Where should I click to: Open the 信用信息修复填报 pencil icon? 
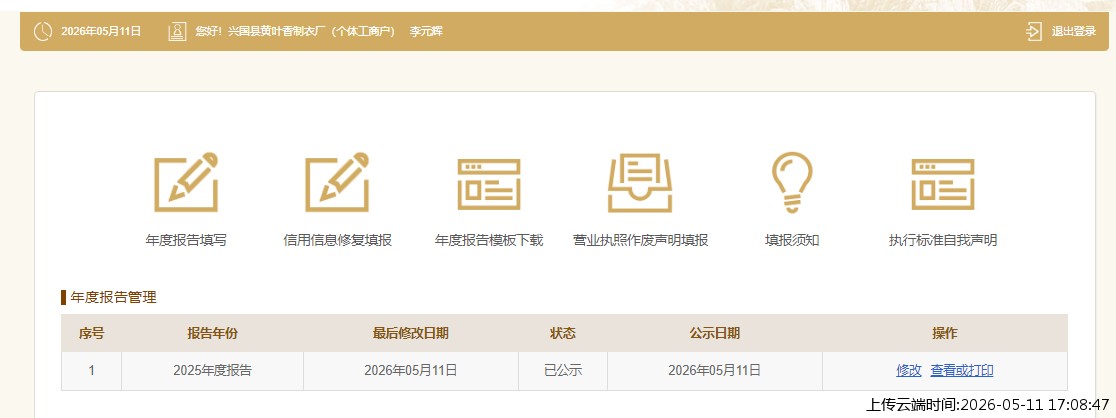[x=337, y=182]
